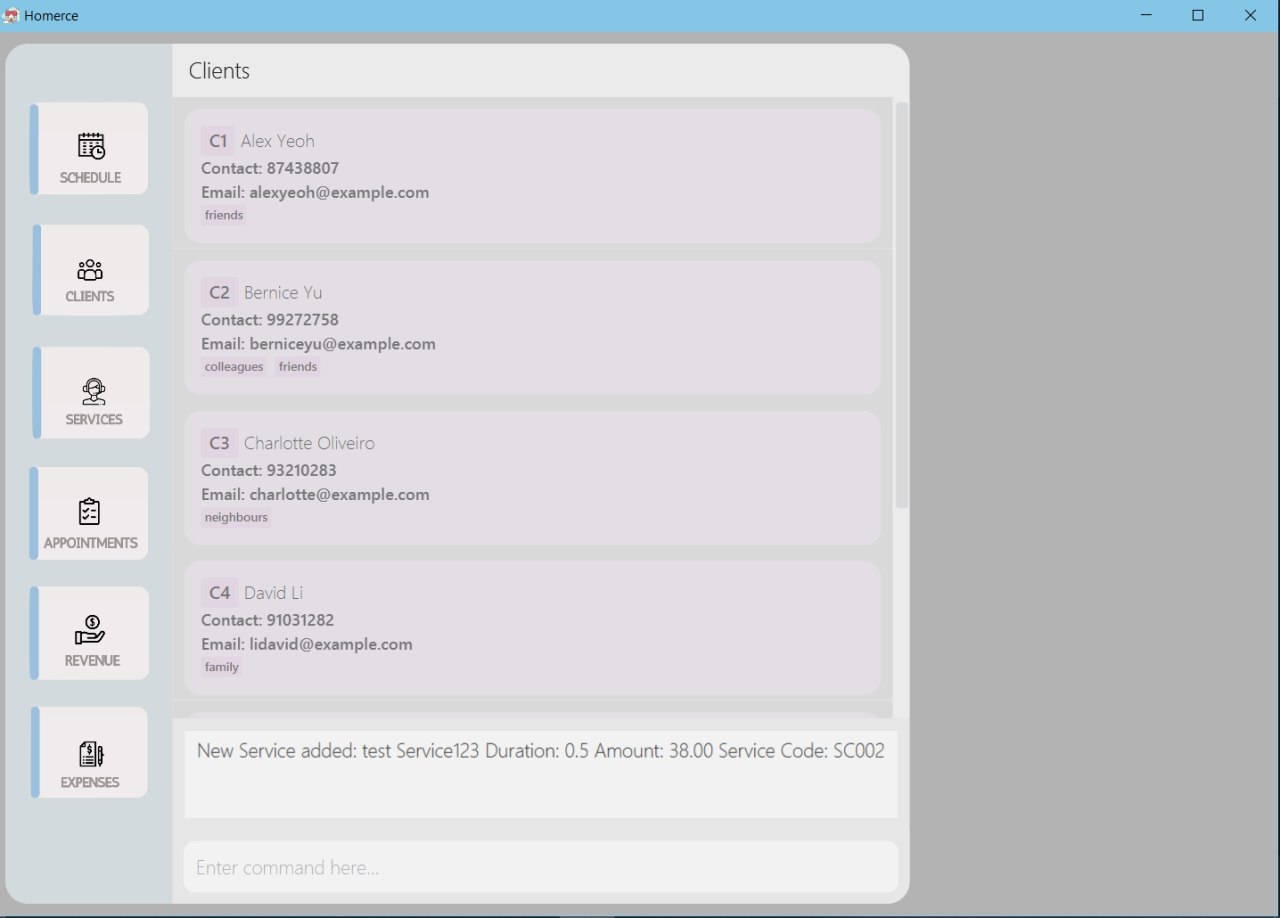Open the Revenue hand-with-coin icon
The height and width of the screenshot is (918, 1280).
[91, 631]
